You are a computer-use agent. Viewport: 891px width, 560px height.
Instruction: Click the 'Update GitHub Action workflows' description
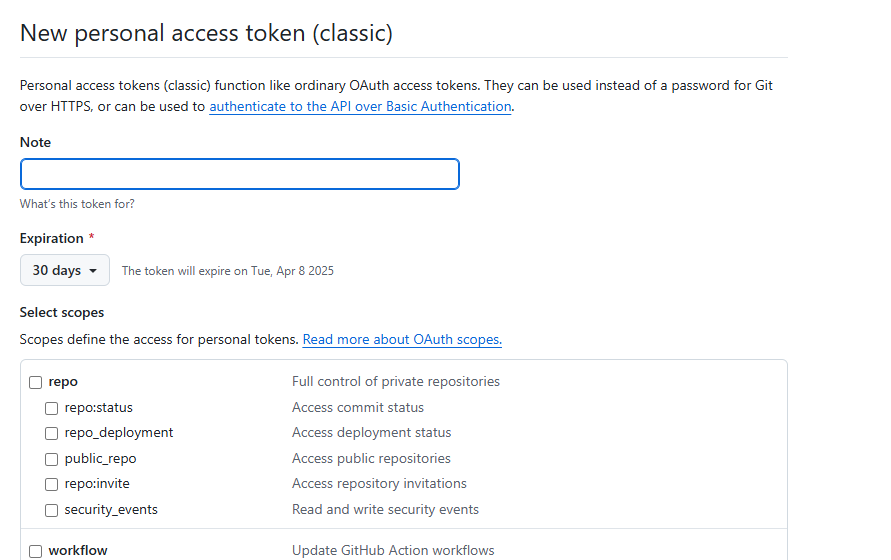coord(393,550)
